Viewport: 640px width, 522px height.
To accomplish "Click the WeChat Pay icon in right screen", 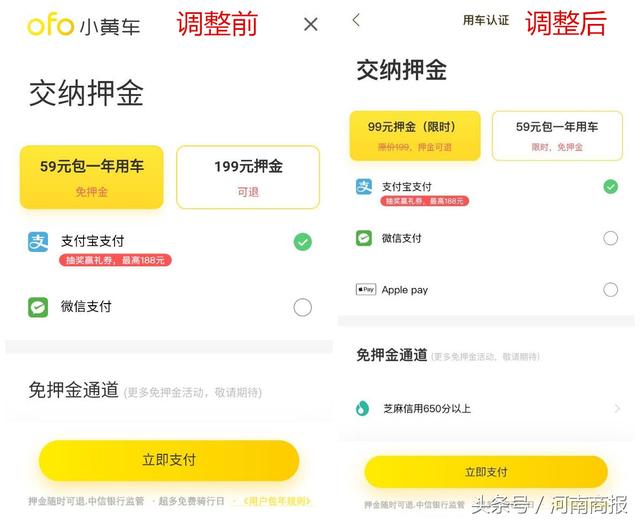I will (365, 238).
